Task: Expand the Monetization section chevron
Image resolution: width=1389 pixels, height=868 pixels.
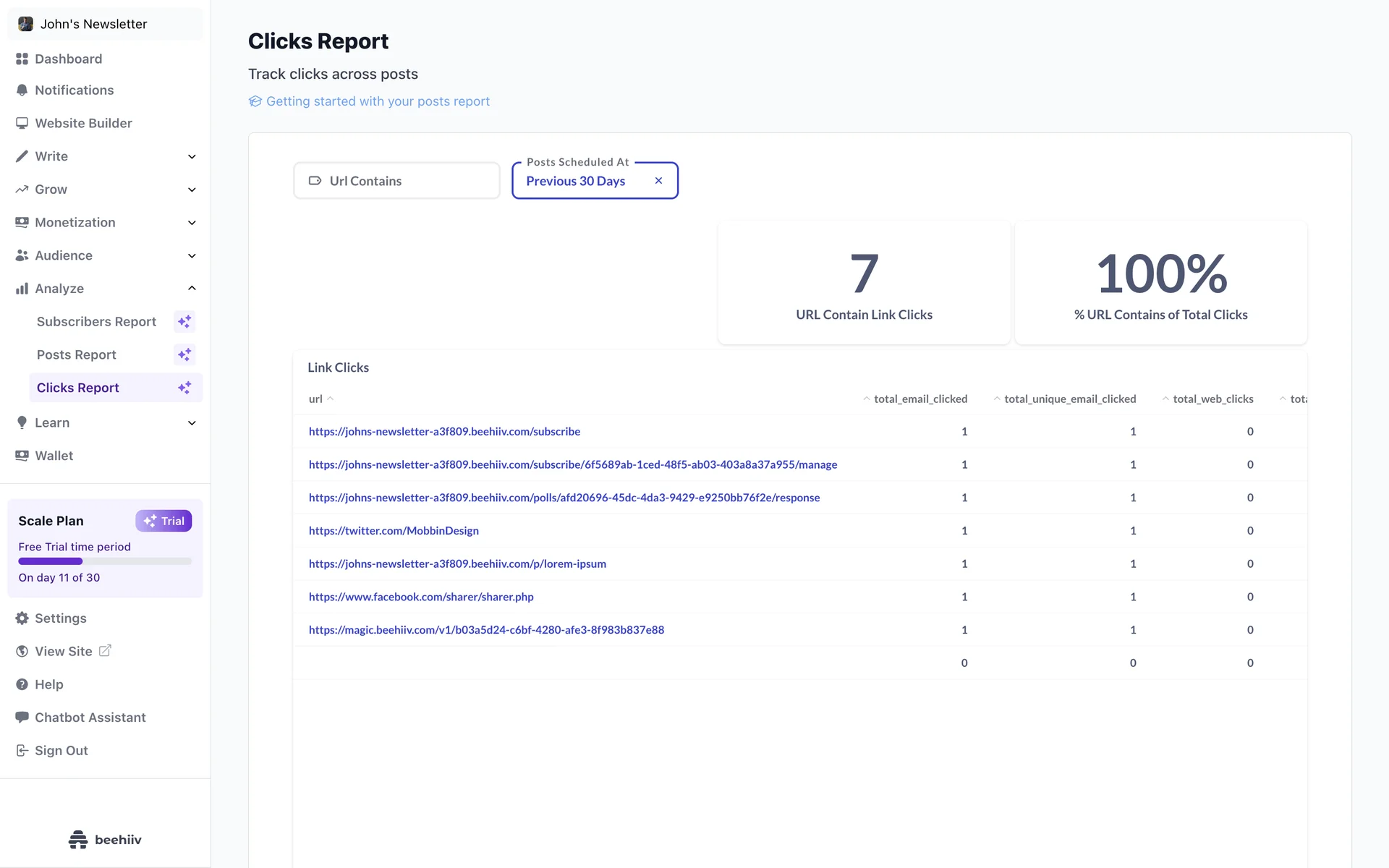Action: [x=192, y=223]
